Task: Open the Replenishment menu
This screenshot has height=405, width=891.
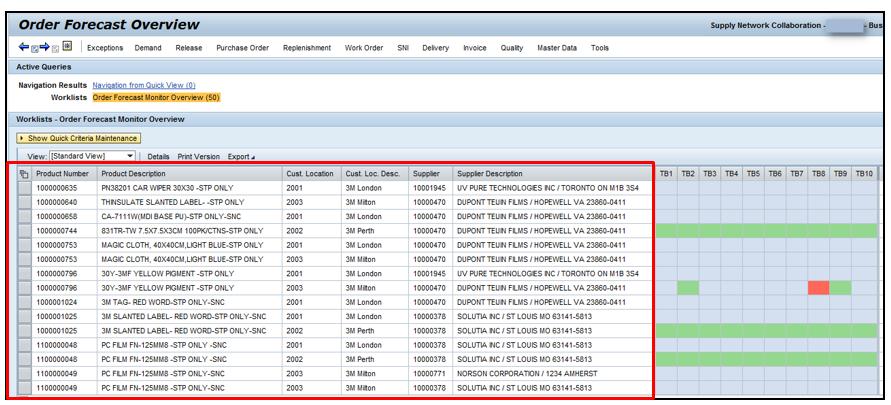Action: (307, 48)
